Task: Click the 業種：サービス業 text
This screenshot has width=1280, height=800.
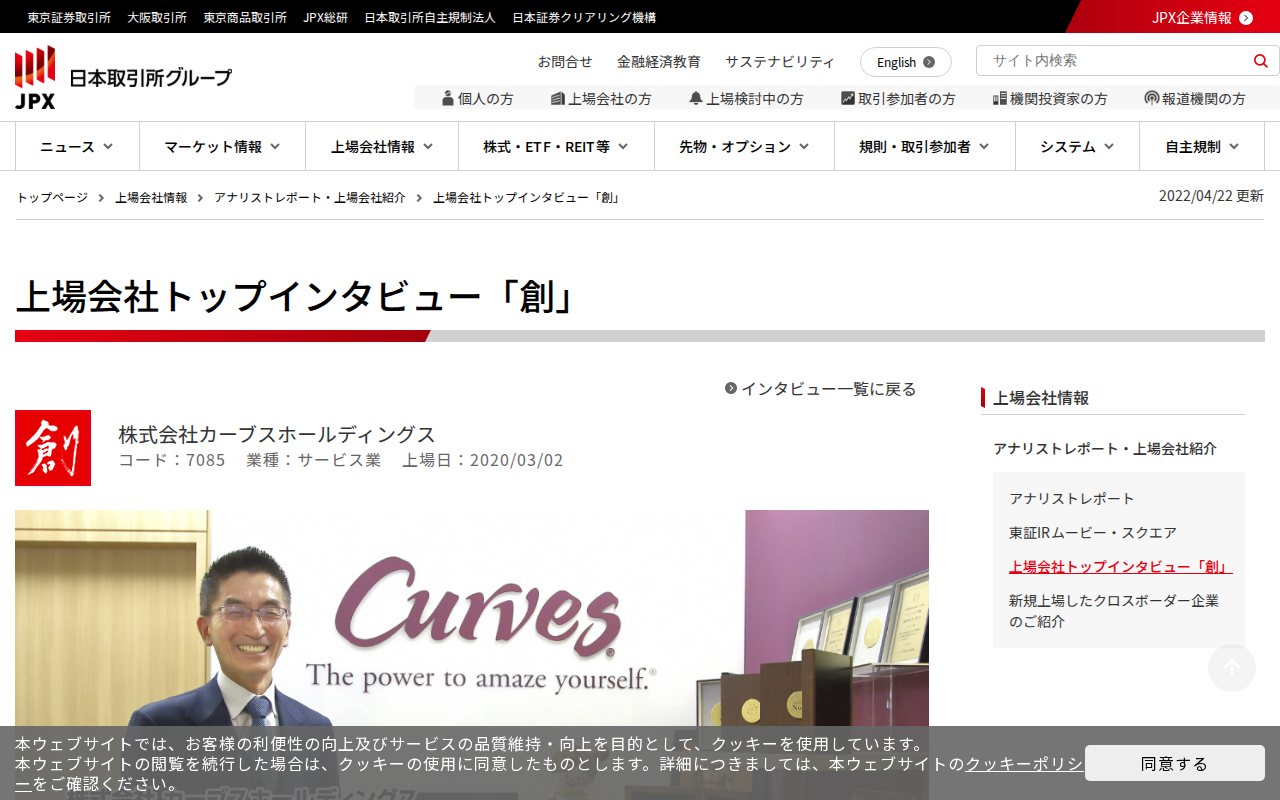Action: 314,460
